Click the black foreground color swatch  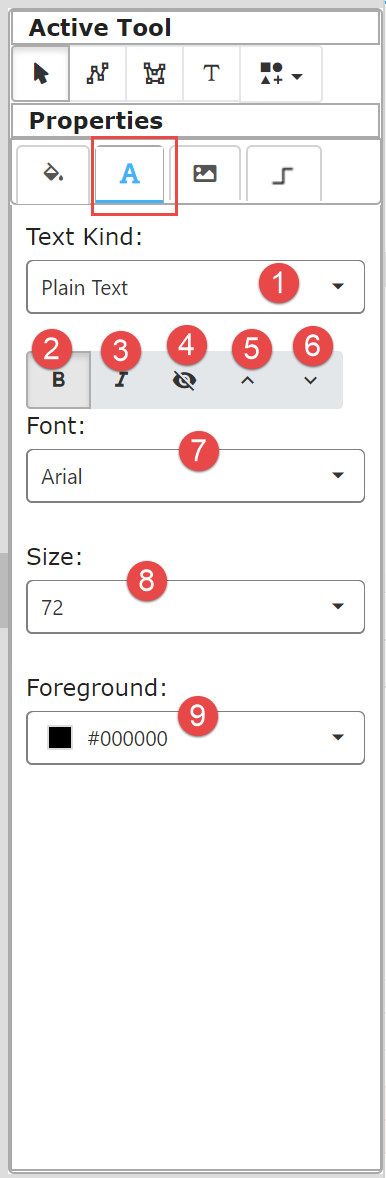[x=60, y=738]
